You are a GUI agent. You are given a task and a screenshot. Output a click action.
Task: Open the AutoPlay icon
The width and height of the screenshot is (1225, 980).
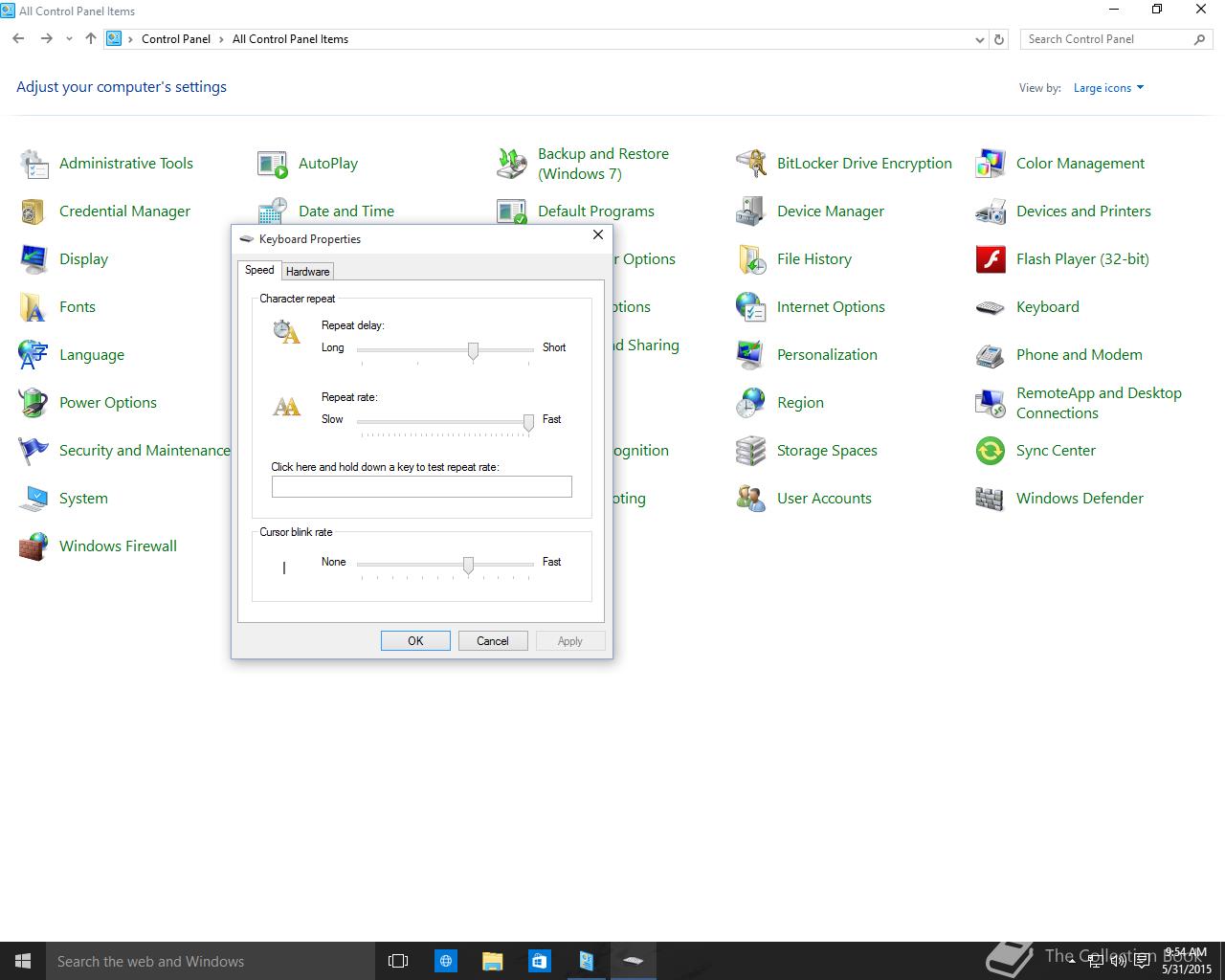(273, 164)
